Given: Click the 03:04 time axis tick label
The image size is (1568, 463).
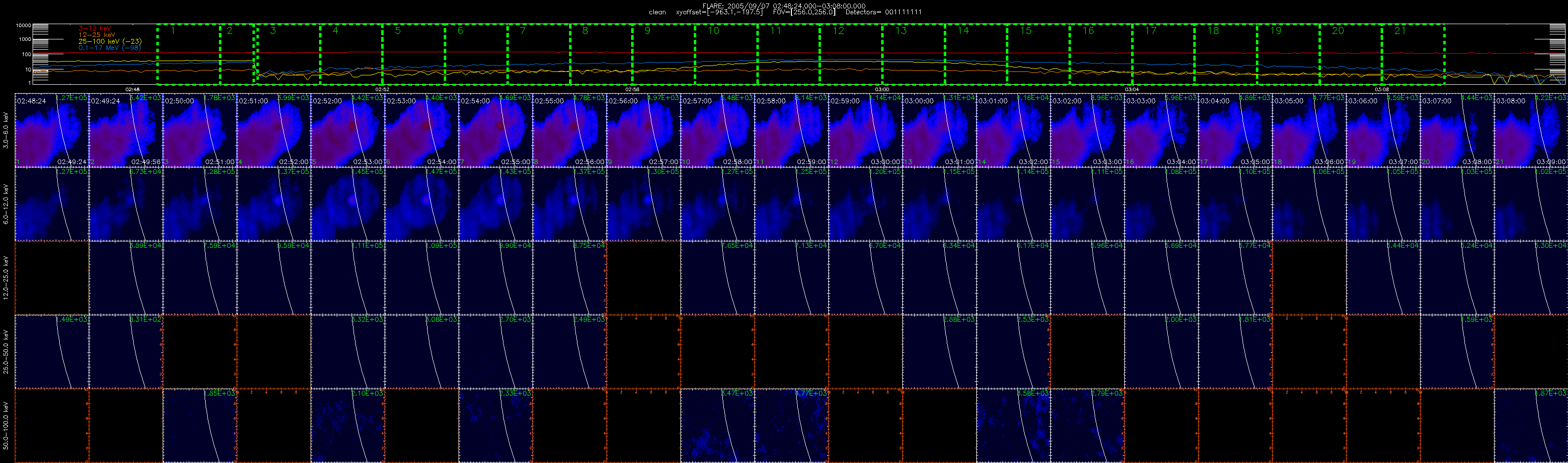Looking at the screenshot, I should pyautogui.click(x=1132, y=89).
